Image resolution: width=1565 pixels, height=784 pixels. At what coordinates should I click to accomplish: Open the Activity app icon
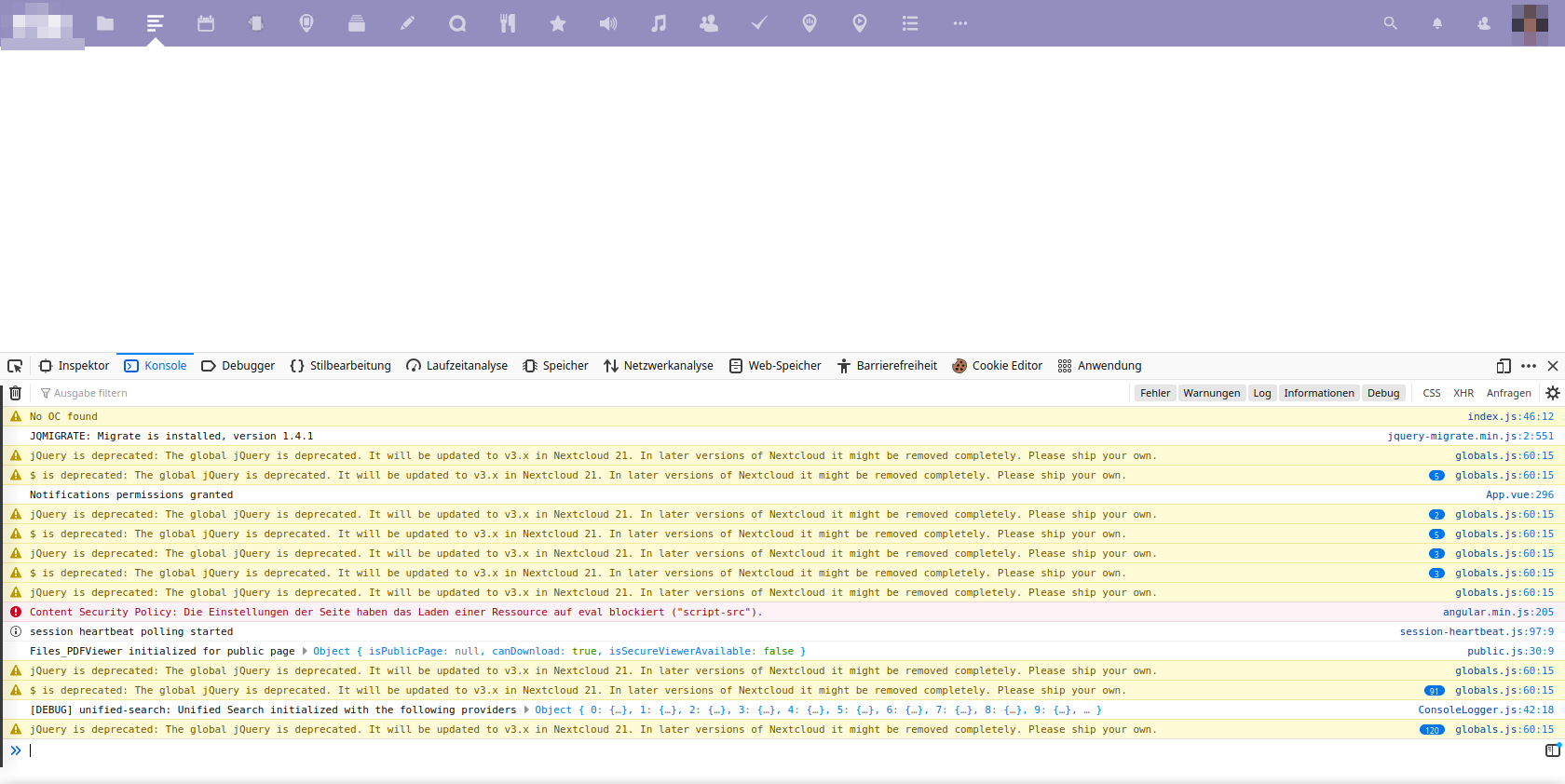[x=156, y=23]
